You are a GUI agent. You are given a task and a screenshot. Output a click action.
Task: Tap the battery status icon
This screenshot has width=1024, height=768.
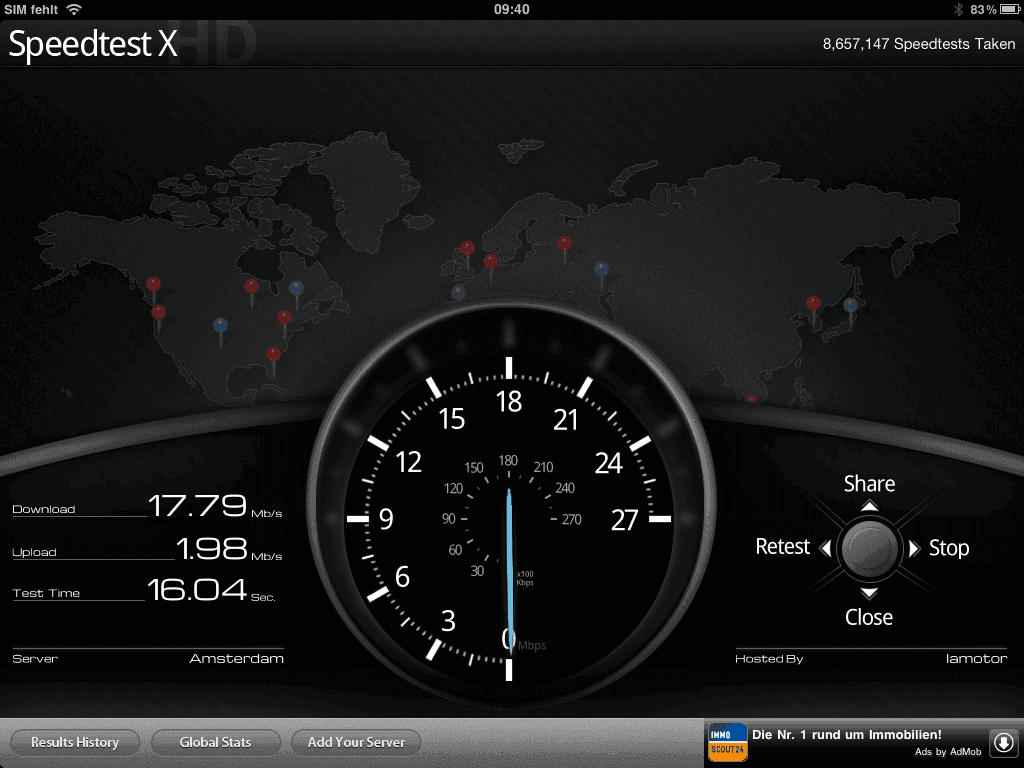[x=1009, y=9]
